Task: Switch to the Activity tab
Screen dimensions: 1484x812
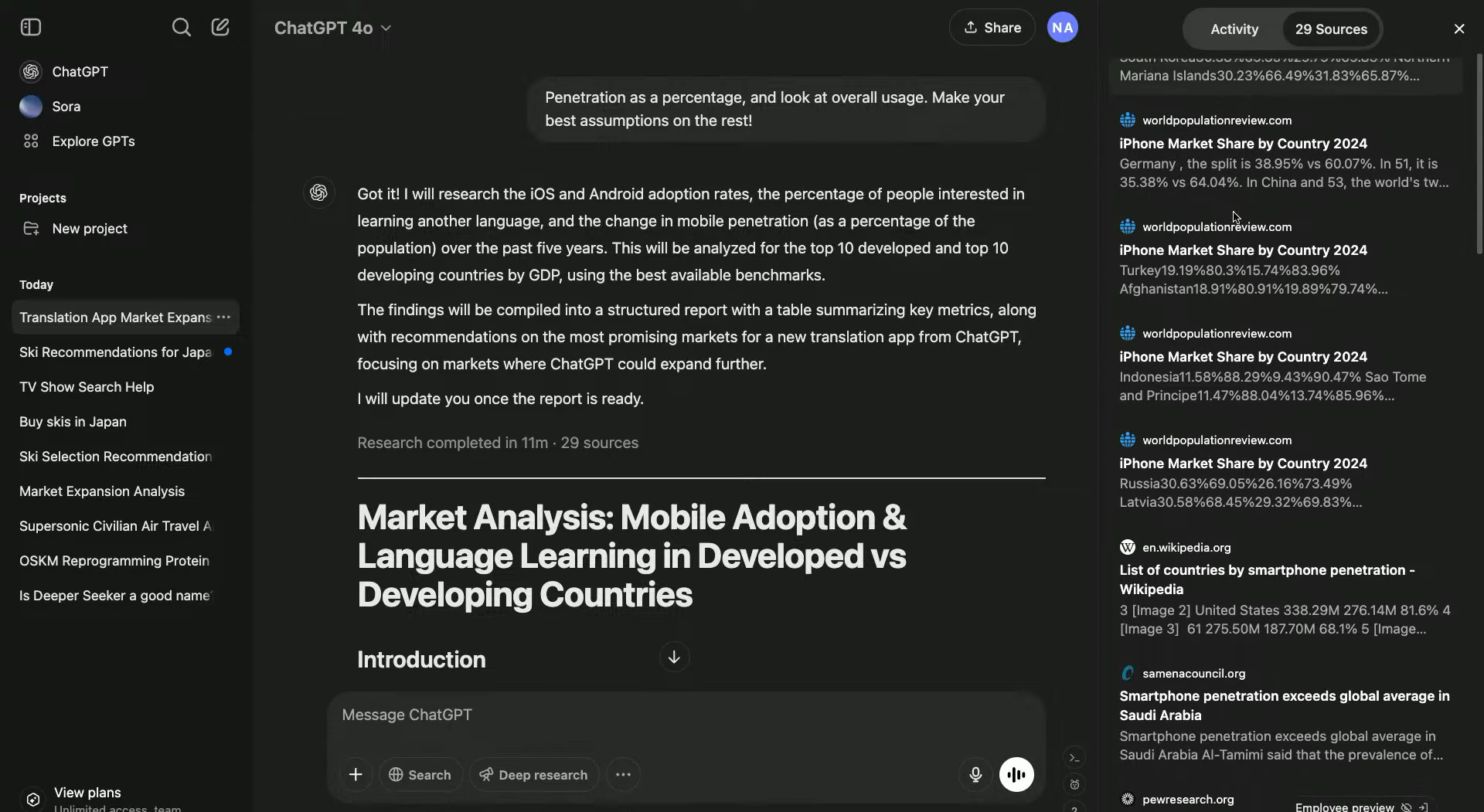Action: coord(1234,29)
